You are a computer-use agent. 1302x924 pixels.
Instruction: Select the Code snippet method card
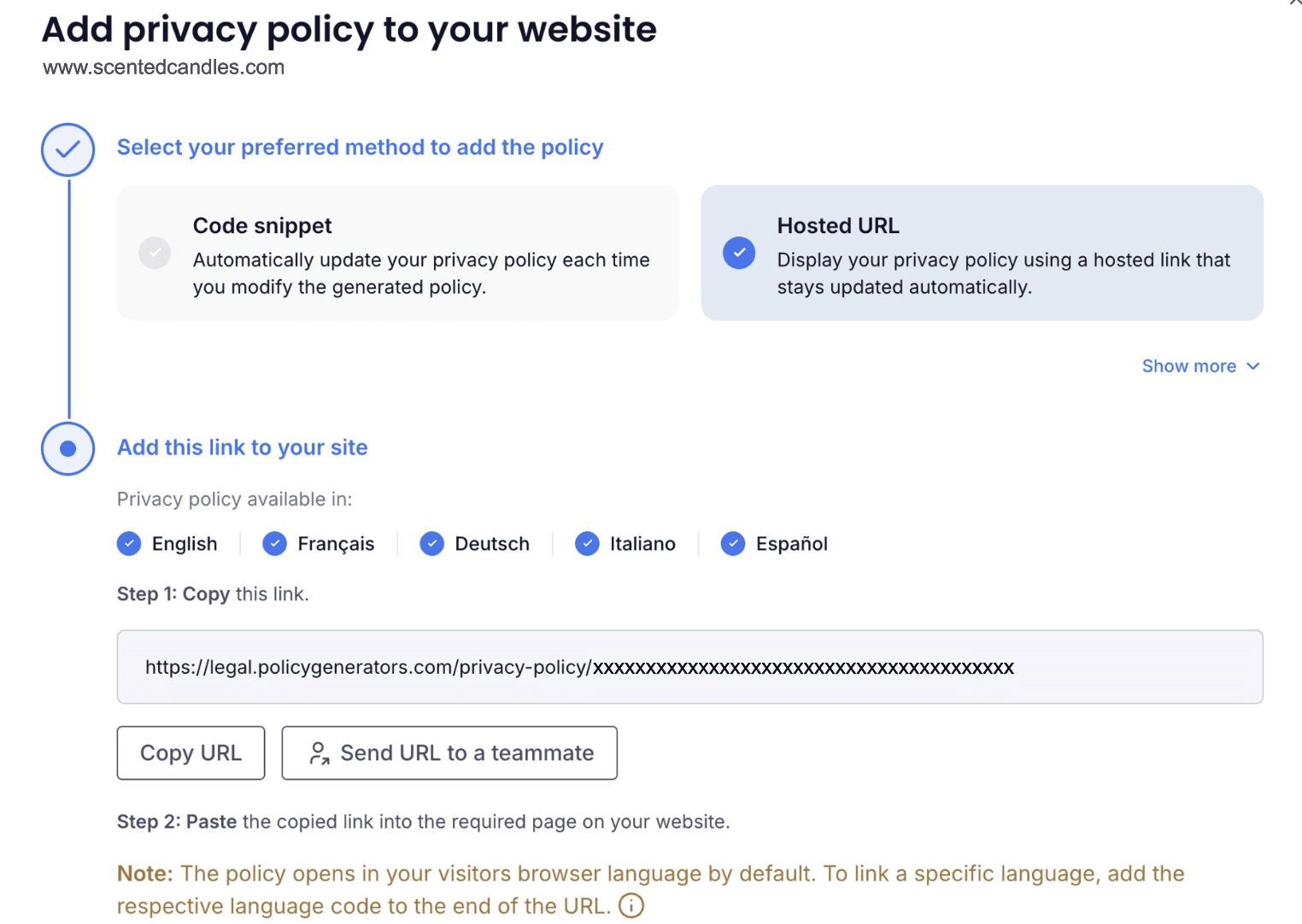(398, 253)
